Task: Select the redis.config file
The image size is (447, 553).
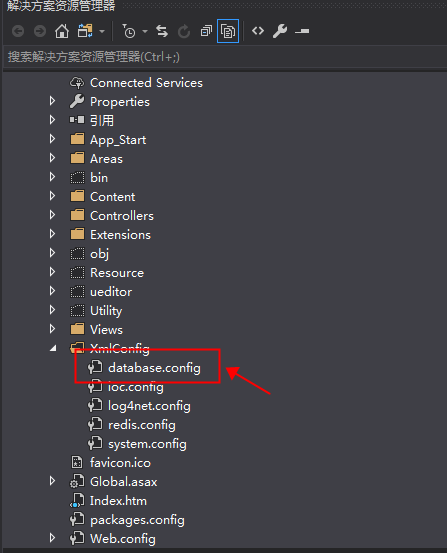Action: click(x=142, y=425)
